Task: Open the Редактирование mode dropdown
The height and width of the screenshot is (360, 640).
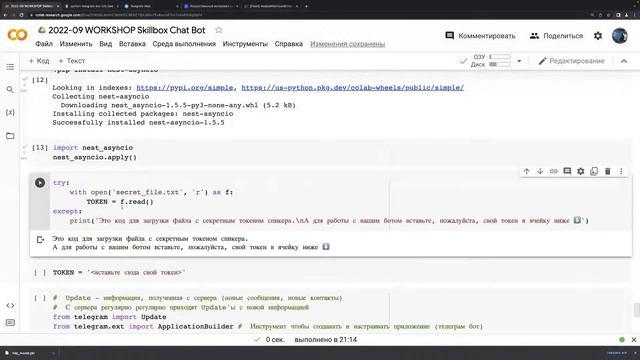Action: coord(571,61)
